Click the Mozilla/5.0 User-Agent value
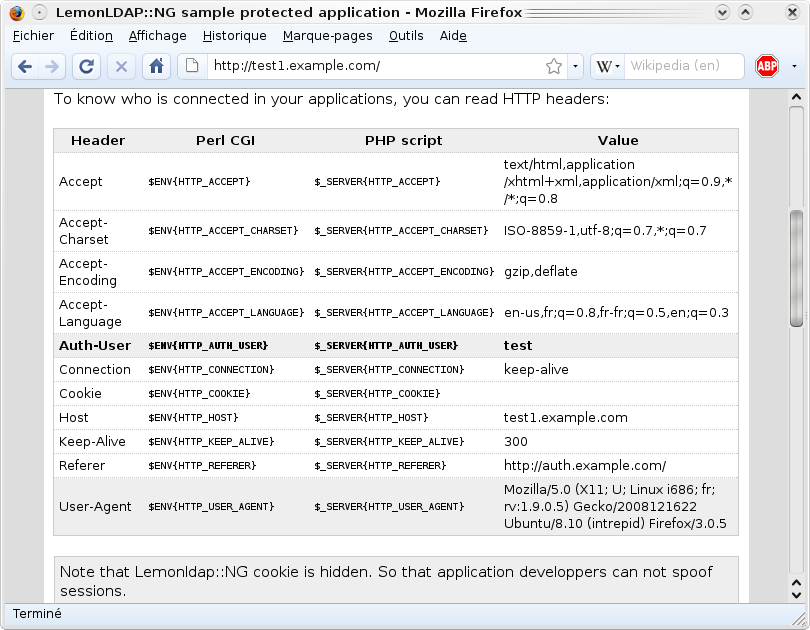The width and height of the screenshot is (810, 630). pyautogui.click(x=615, y=507)
